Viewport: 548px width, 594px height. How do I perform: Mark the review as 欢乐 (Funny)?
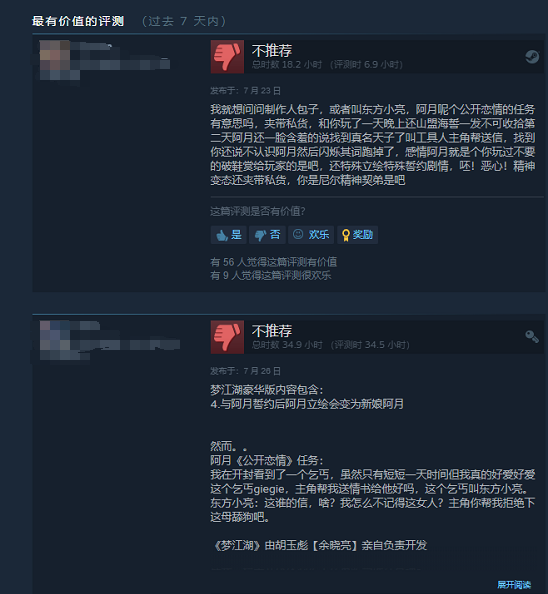[x=311, y=235]
